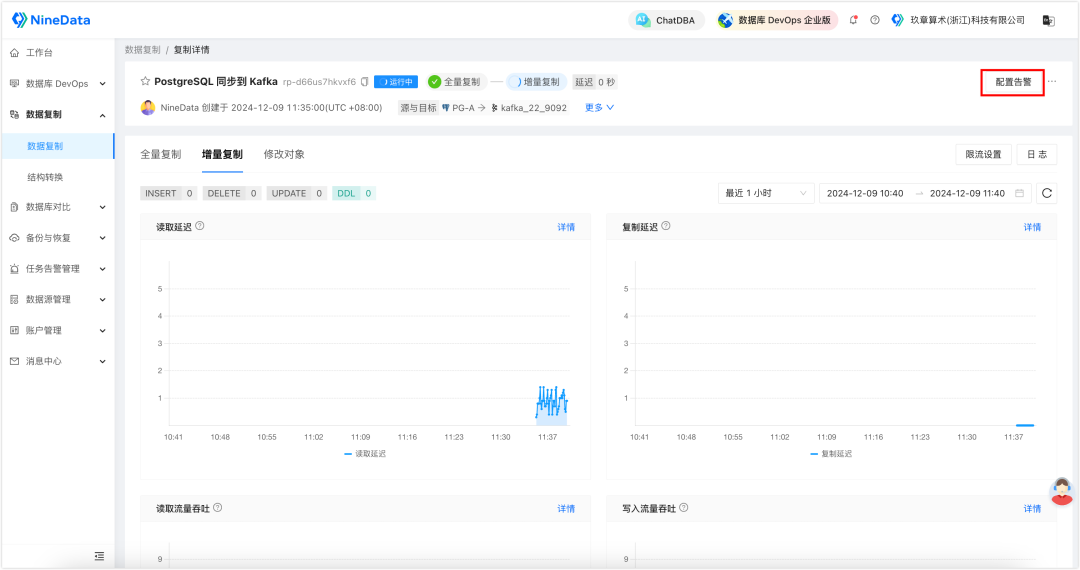Open the customer support avatar widget

click(x=1061, y=492)
